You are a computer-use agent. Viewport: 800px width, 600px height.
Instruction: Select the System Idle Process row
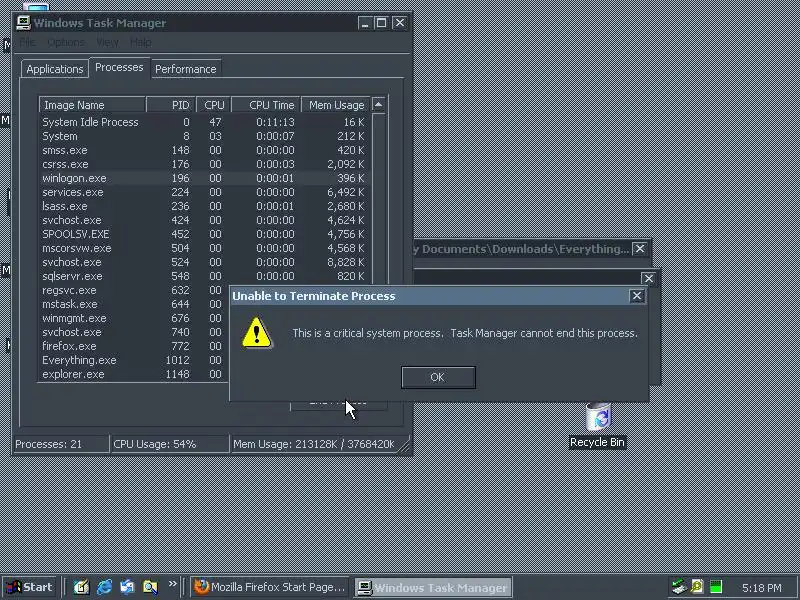point(204,122)
